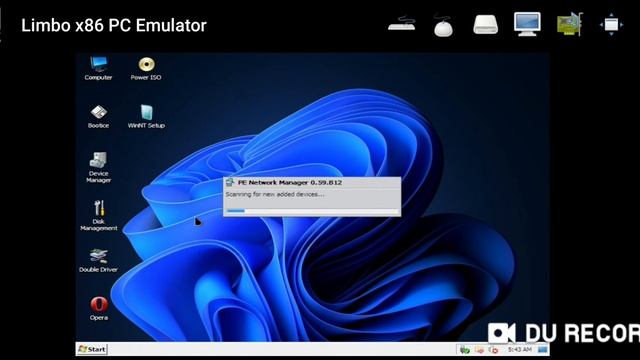Open the keyboard icon in Limbo toolbar
Screen dimensions: 640x360
[402, 24]
